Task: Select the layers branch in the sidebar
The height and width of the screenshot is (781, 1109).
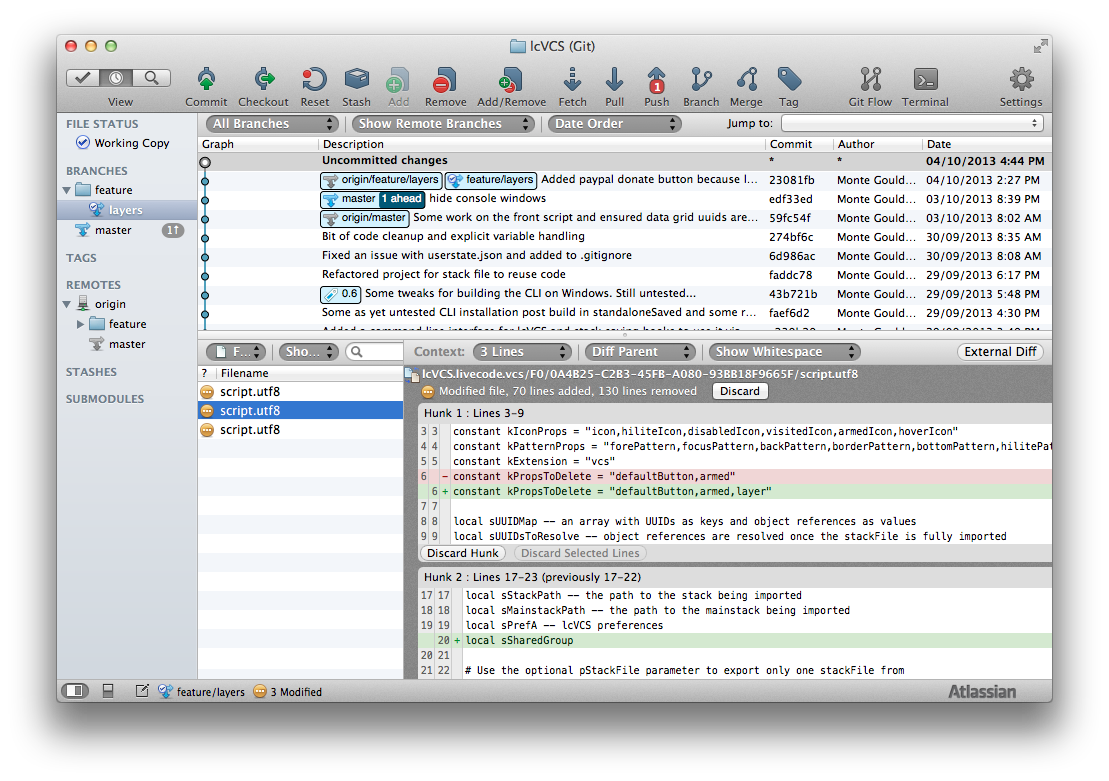Action: click(x=127, y=210)
